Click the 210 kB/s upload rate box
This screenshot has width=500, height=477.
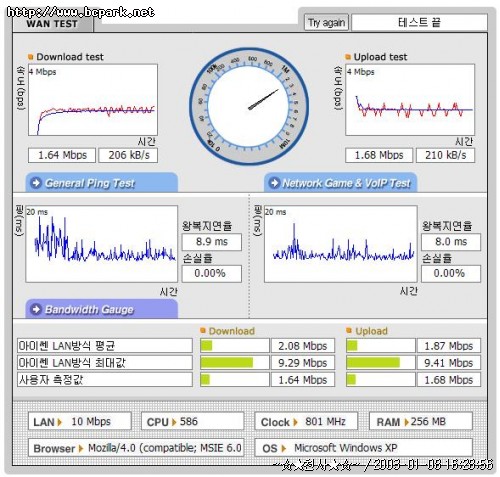[445, 155]
